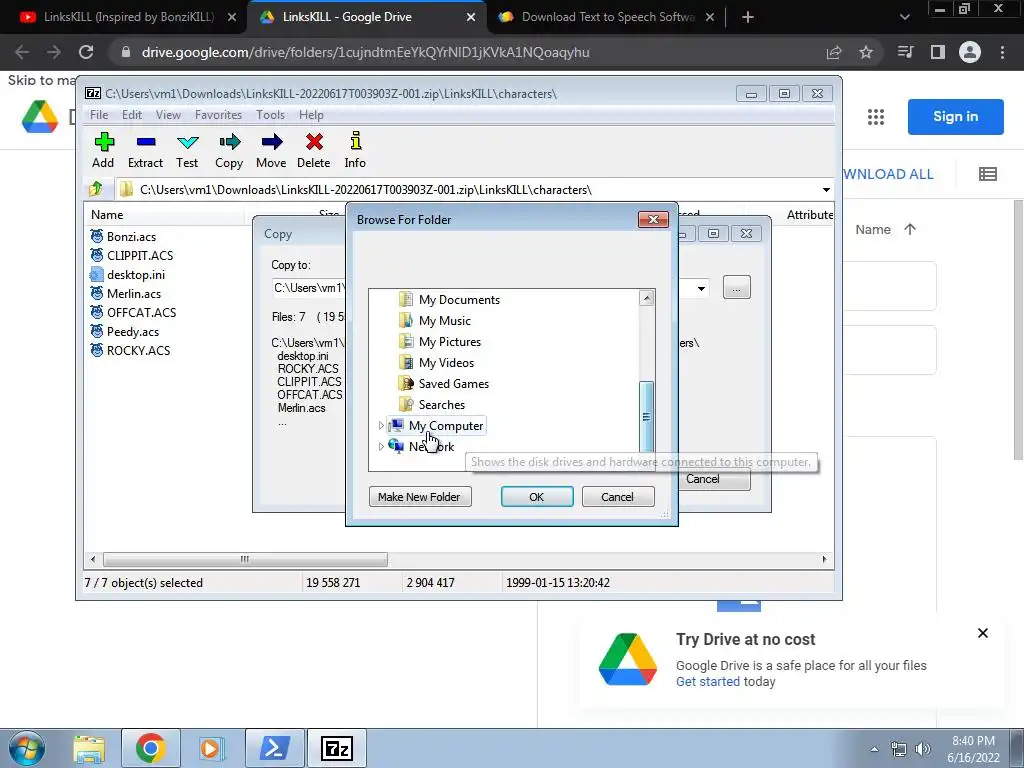Click scroll-up arrow in folder tree
The image size is (1024, 768).
tap(647, 298)
